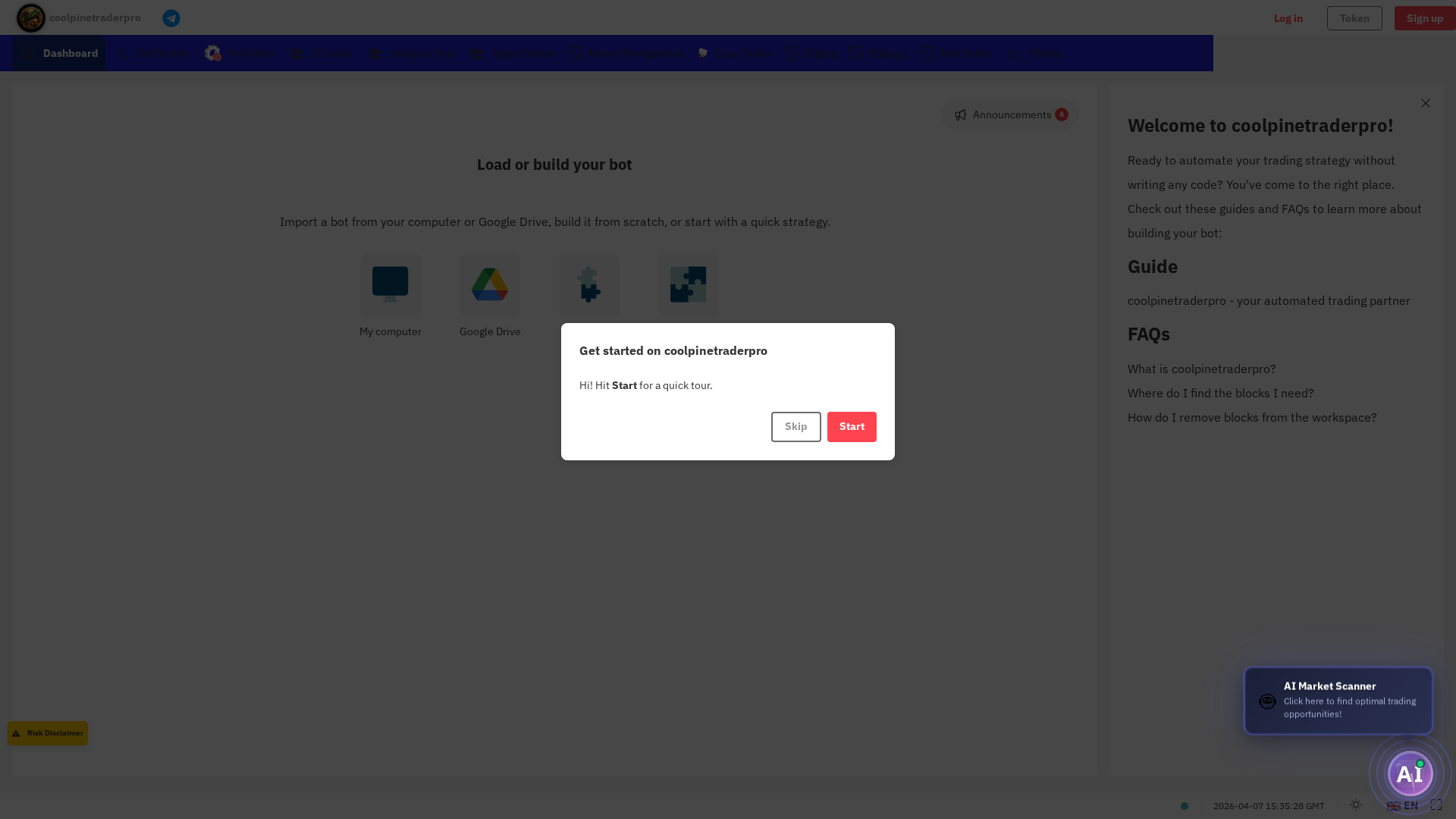Screen dimensions: 1456x819
Task: Select the Dashboard tab
Action: click(59, 53)
